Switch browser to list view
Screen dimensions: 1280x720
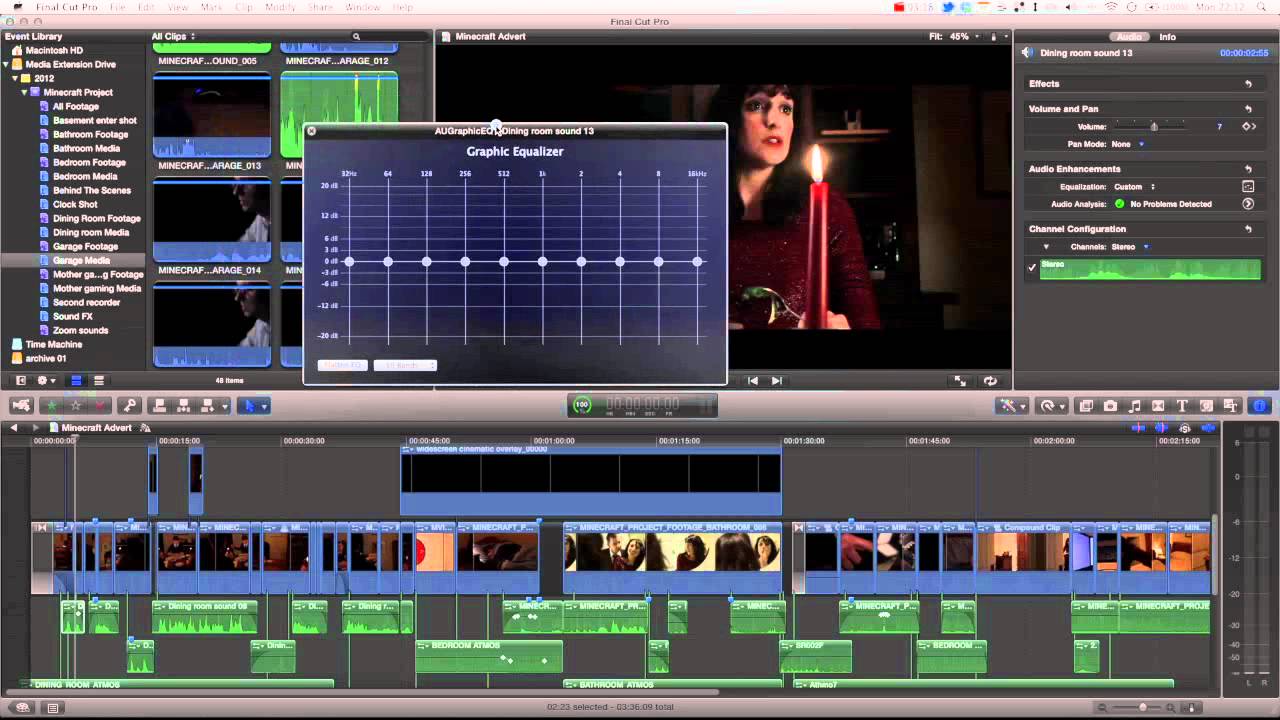pyautogui.click(x=99, y=381)
